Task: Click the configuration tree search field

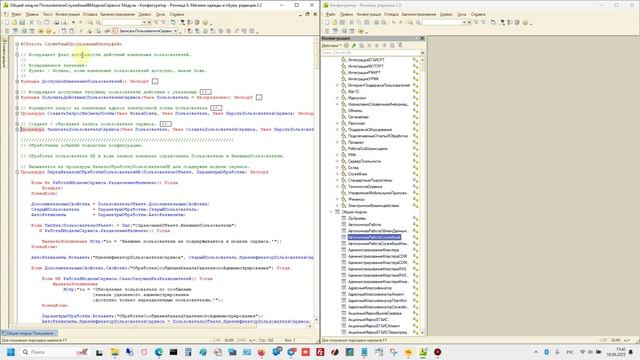Action: pos(370,53)
